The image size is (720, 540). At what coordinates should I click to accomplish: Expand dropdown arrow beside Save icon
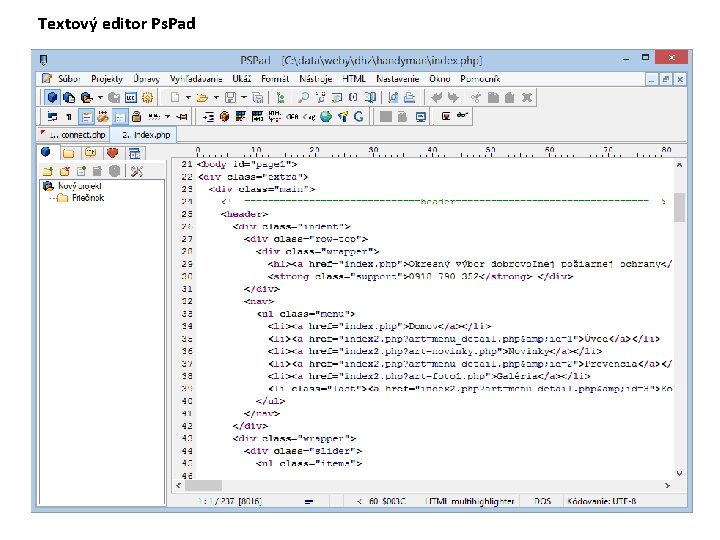pyautogui.click(x=243, y=97)
